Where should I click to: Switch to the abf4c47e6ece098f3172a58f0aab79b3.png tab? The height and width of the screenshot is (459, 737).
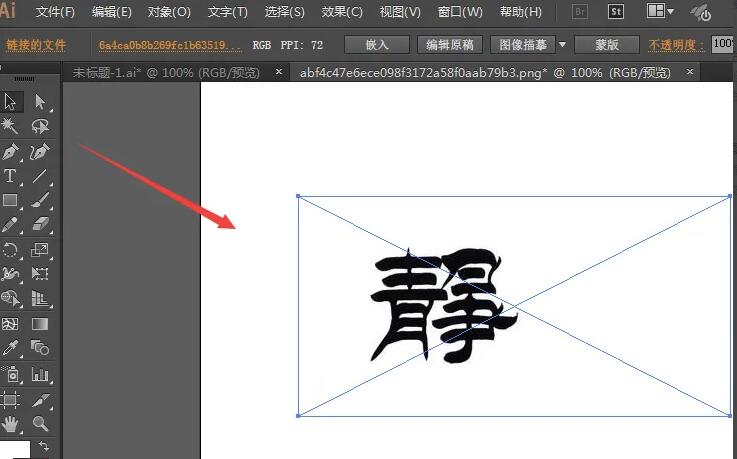tap(485, 73)
